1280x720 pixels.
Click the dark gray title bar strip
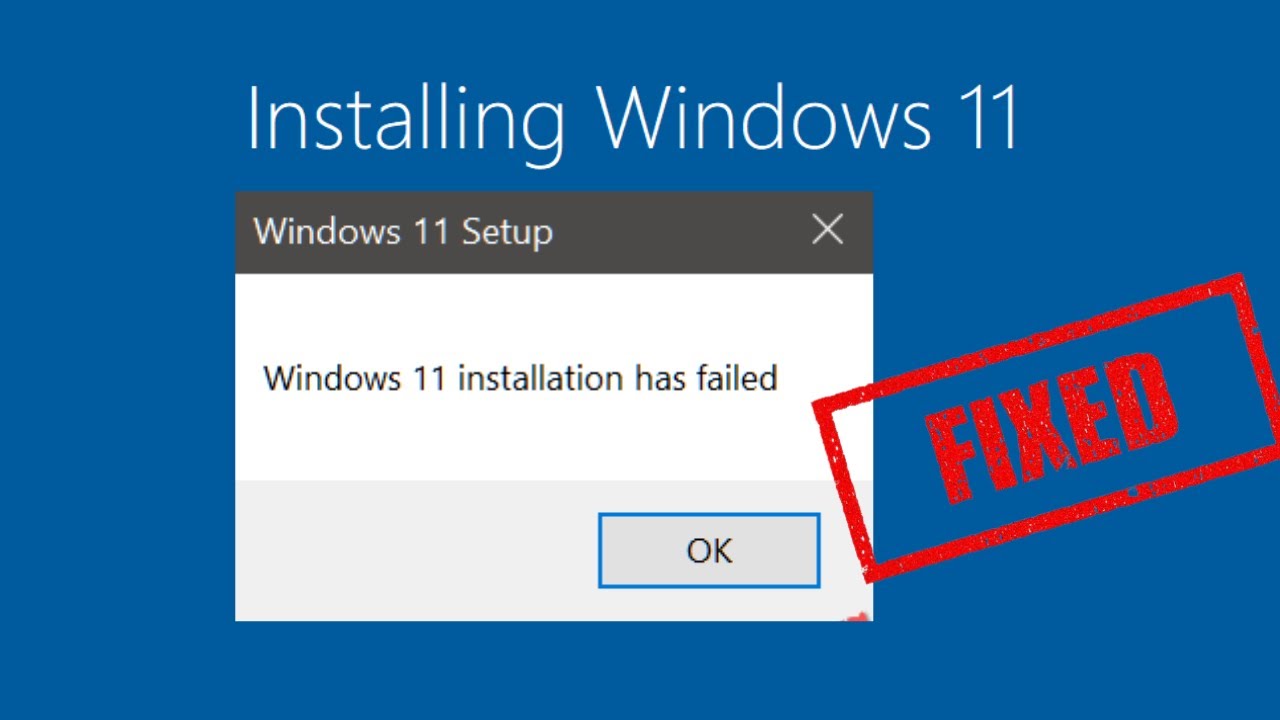point(650,231)
